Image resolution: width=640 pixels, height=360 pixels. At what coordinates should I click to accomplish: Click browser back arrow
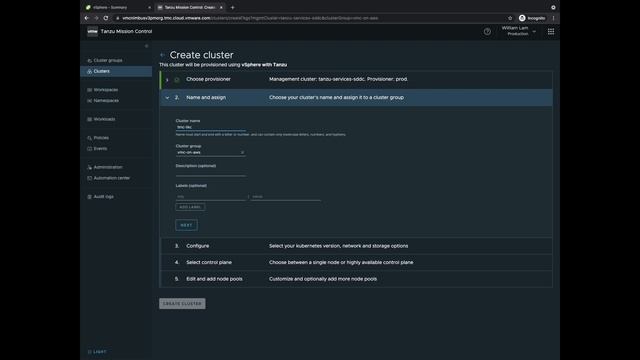(87, 18)
